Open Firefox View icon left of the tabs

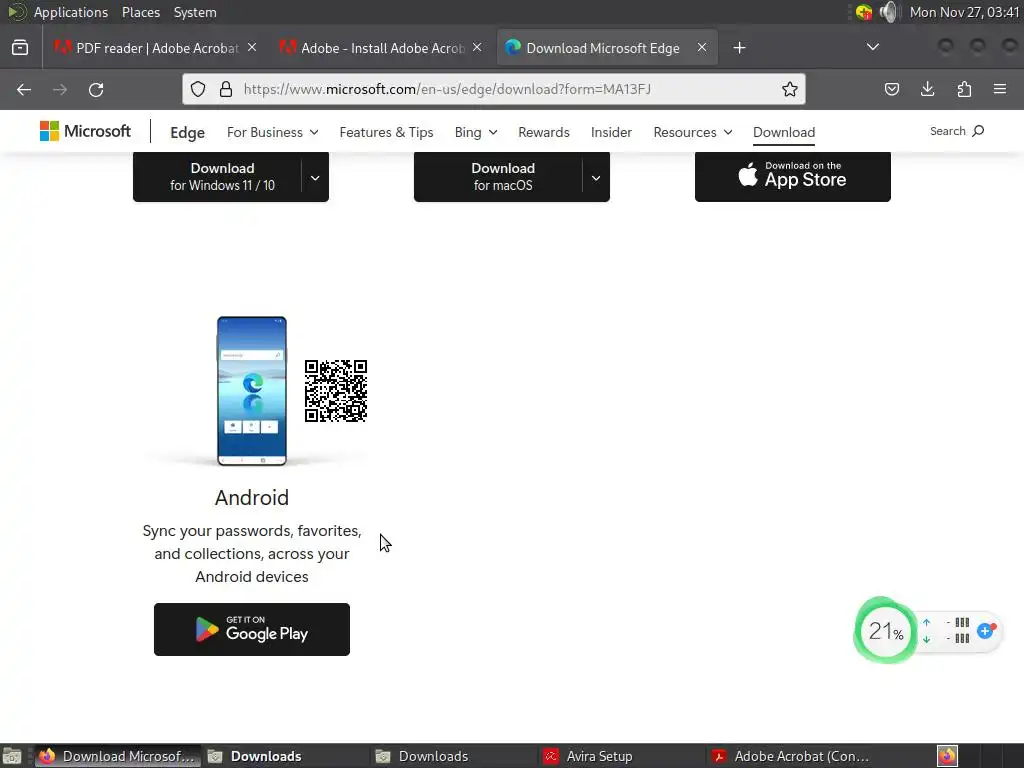click(x=20, y=48)
